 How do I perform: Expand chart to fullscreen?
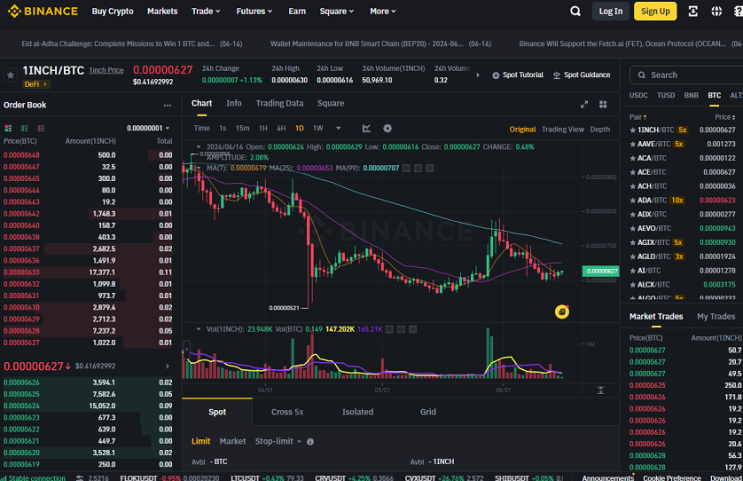(x=584, y=104)
